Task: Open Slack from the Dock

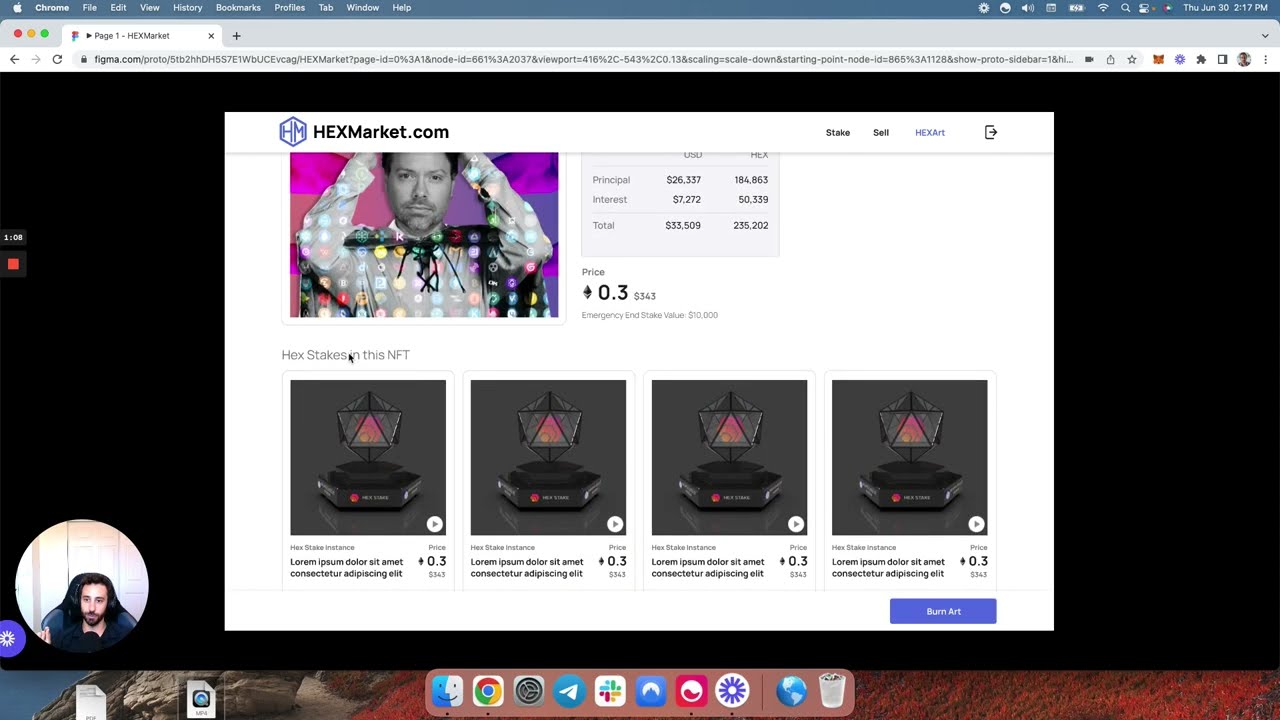Action: [610, 691]
